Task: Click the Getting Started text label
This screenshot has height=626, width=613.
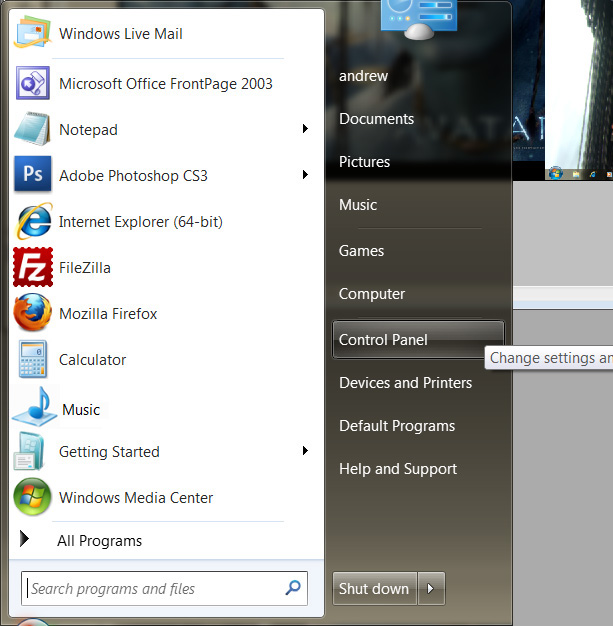Action: [x=109, y=452]
